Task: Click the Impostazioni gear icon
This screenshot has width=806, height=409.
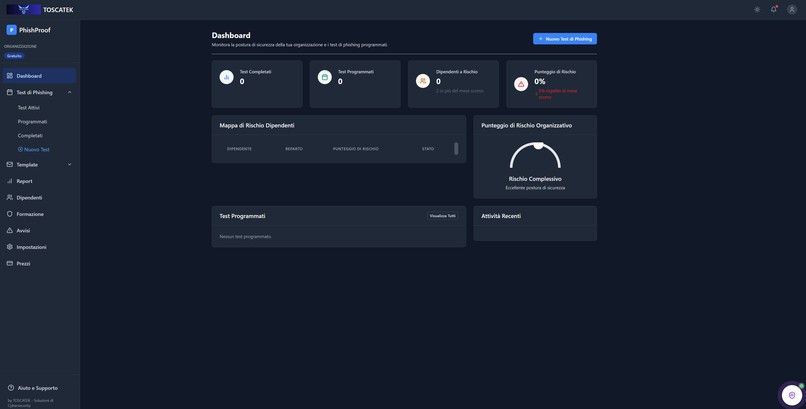Action: [10, 247]
